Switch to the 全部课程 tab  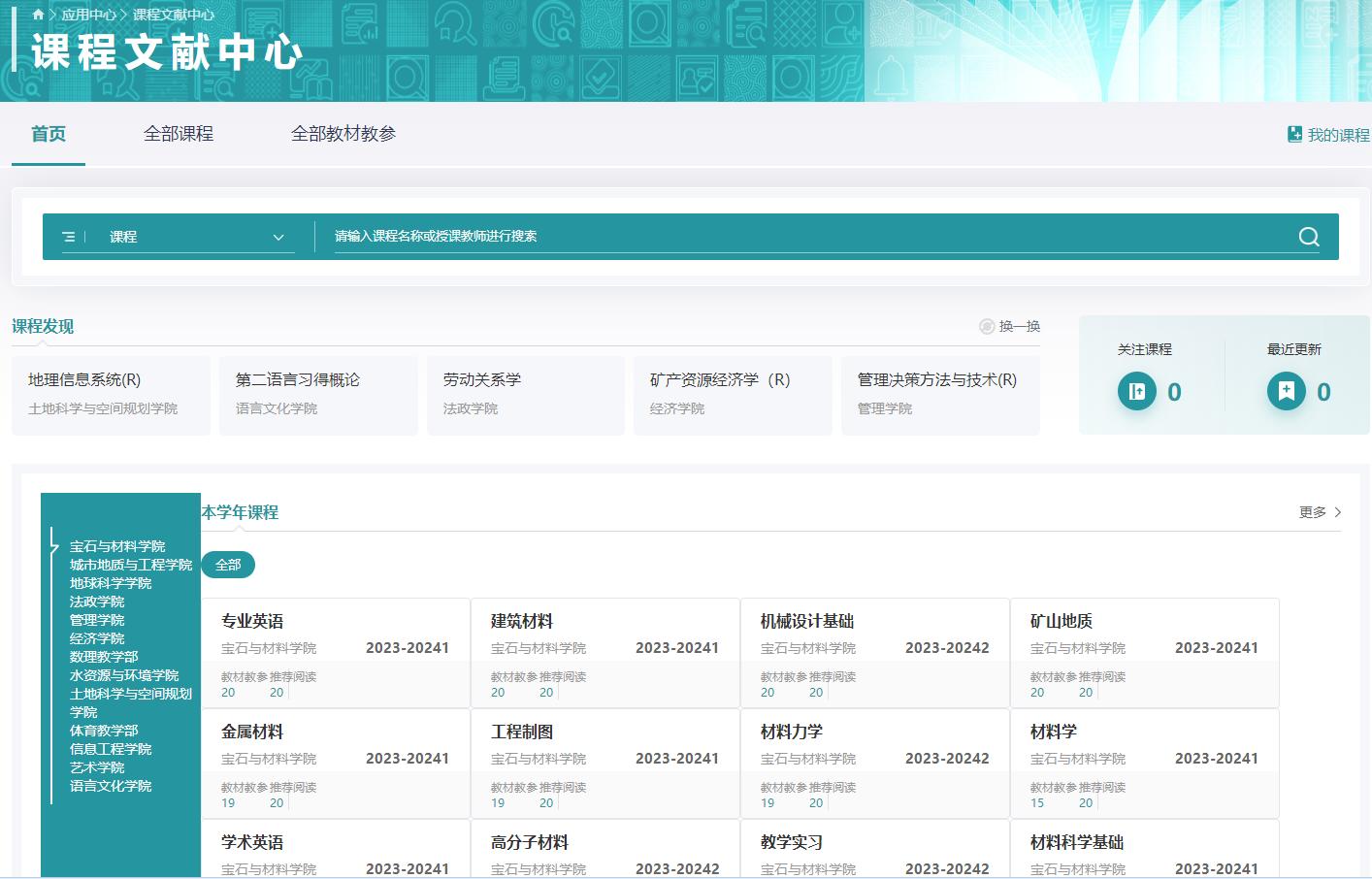pos(179,134)
